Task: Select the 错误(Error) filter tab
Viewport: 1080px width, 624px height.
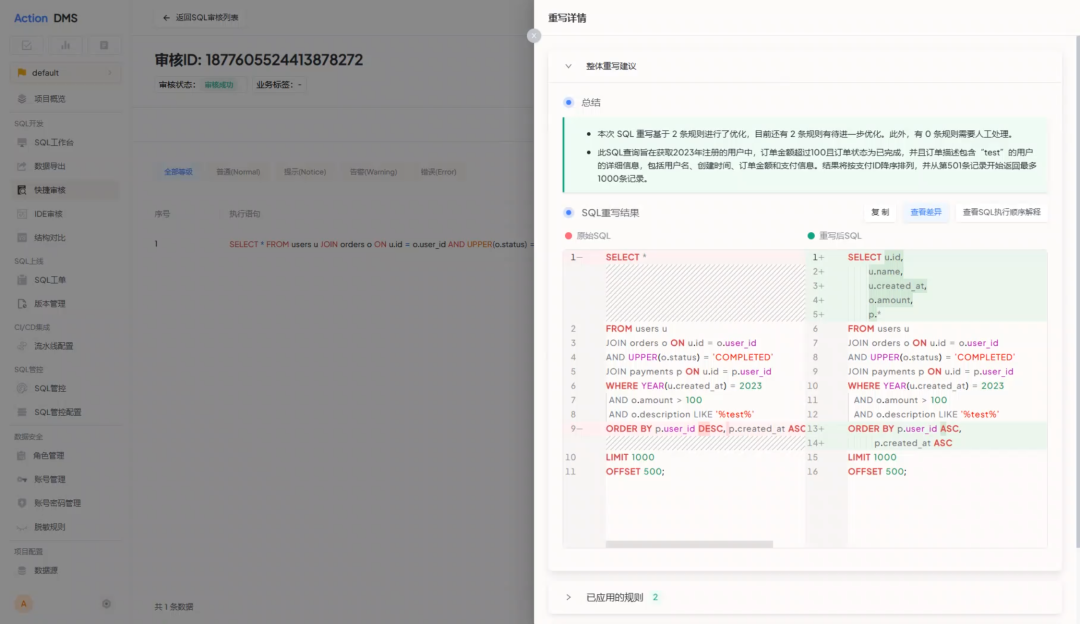Action: click(x=439, y=171)
